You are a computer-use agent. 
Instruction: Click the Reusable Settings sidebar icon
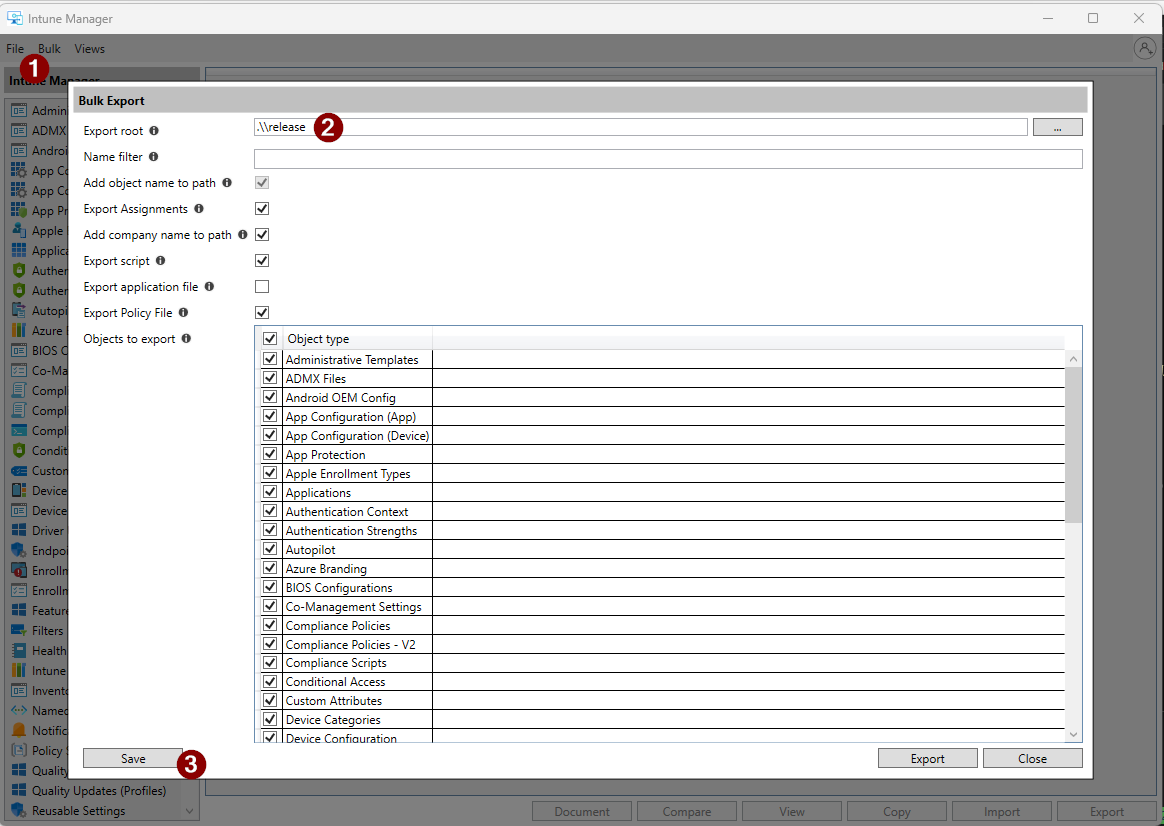click(x=19, y=810)
